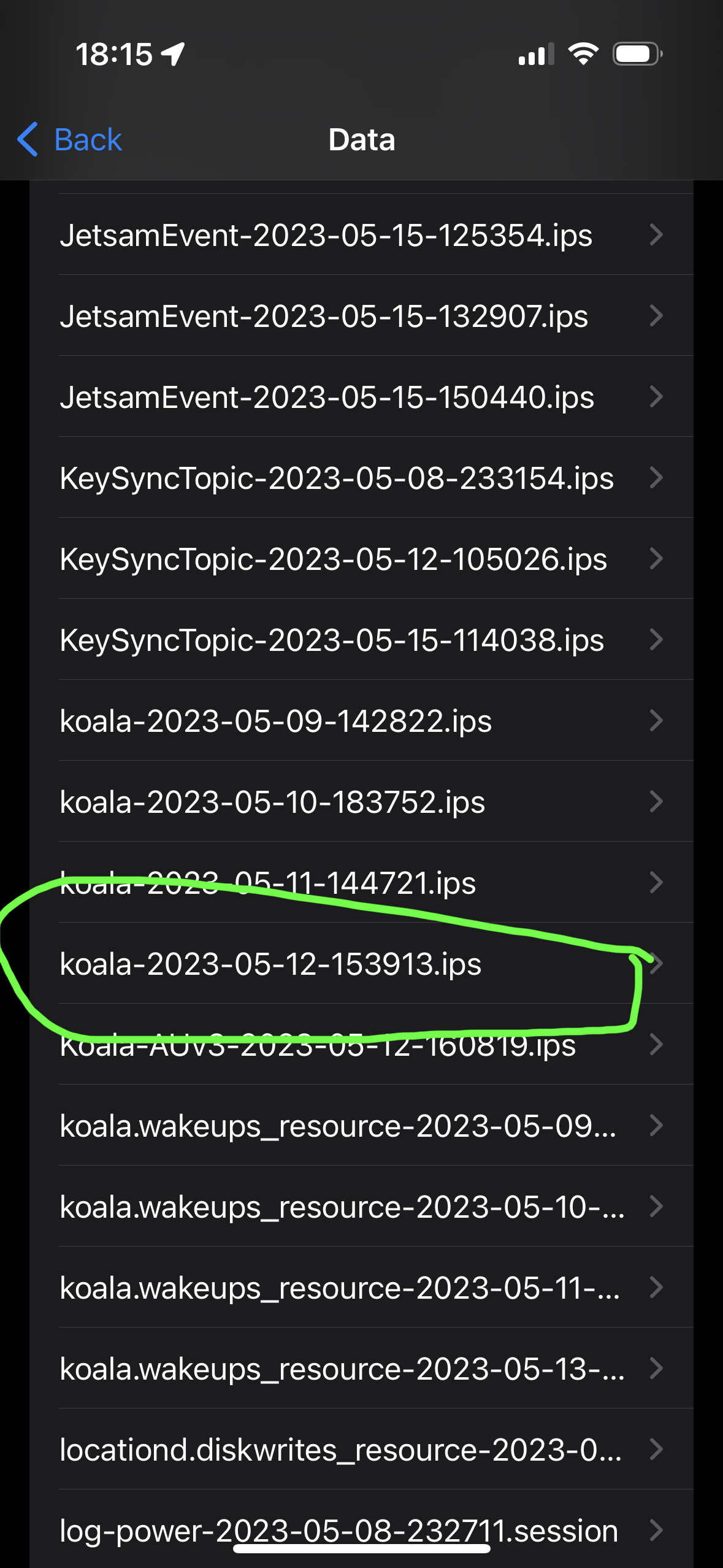Tap chevron beside KeySyncTopic-2023-05-15-114038.ips
Image resolution: width=723 pixels, height=1568 pixels.
coord(656,640)
